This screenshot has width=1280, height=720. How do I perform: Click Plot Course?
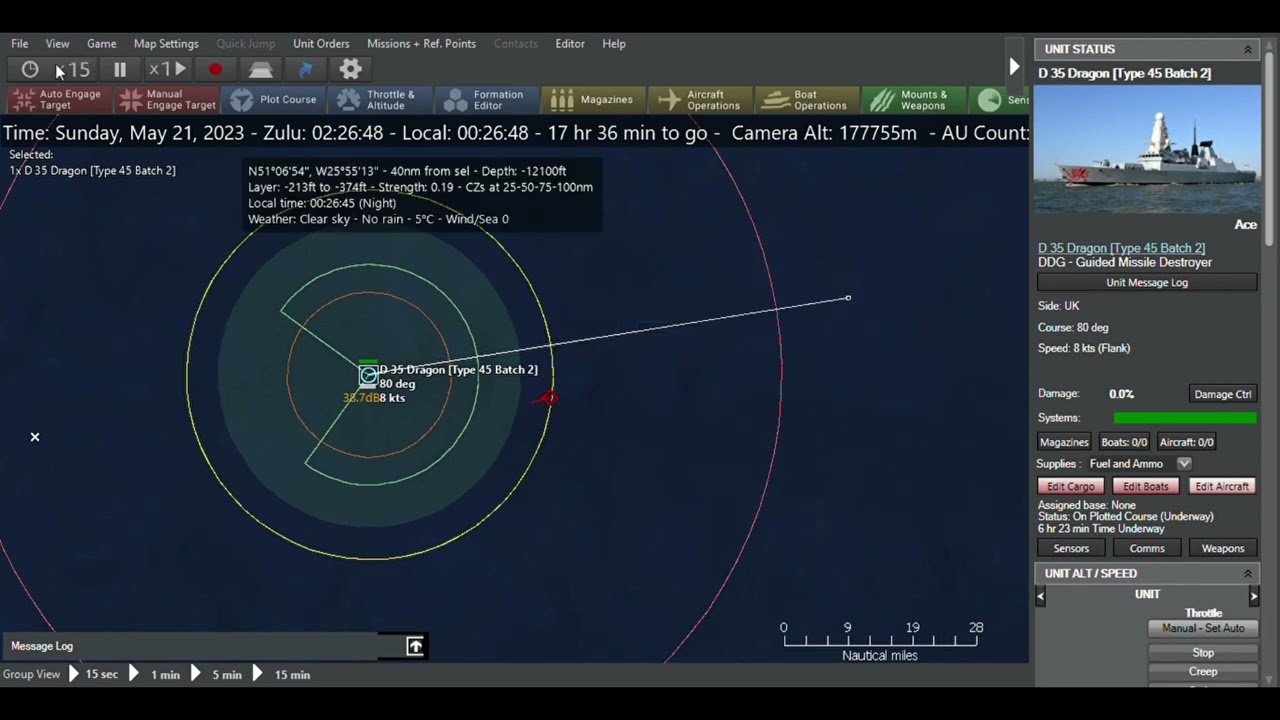(275, 99)
